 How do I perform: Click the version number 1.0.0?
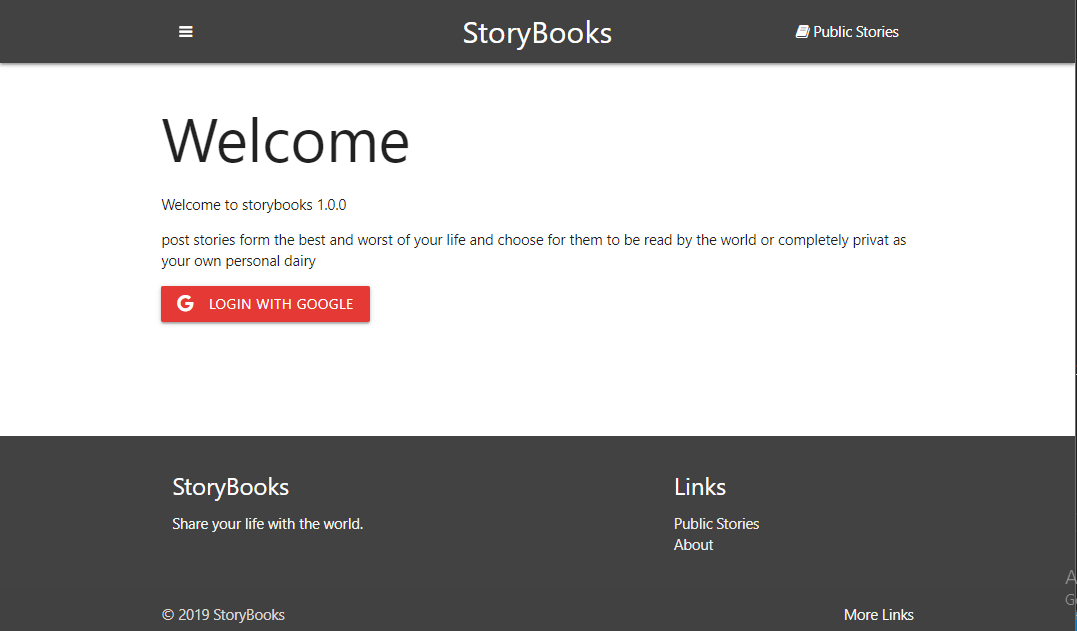click(332, 205)
